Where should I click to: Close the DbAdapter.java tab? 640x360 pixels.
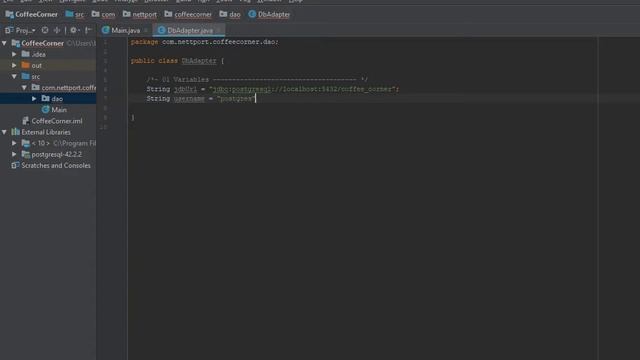pyautogui.click(x=218, y=30)
